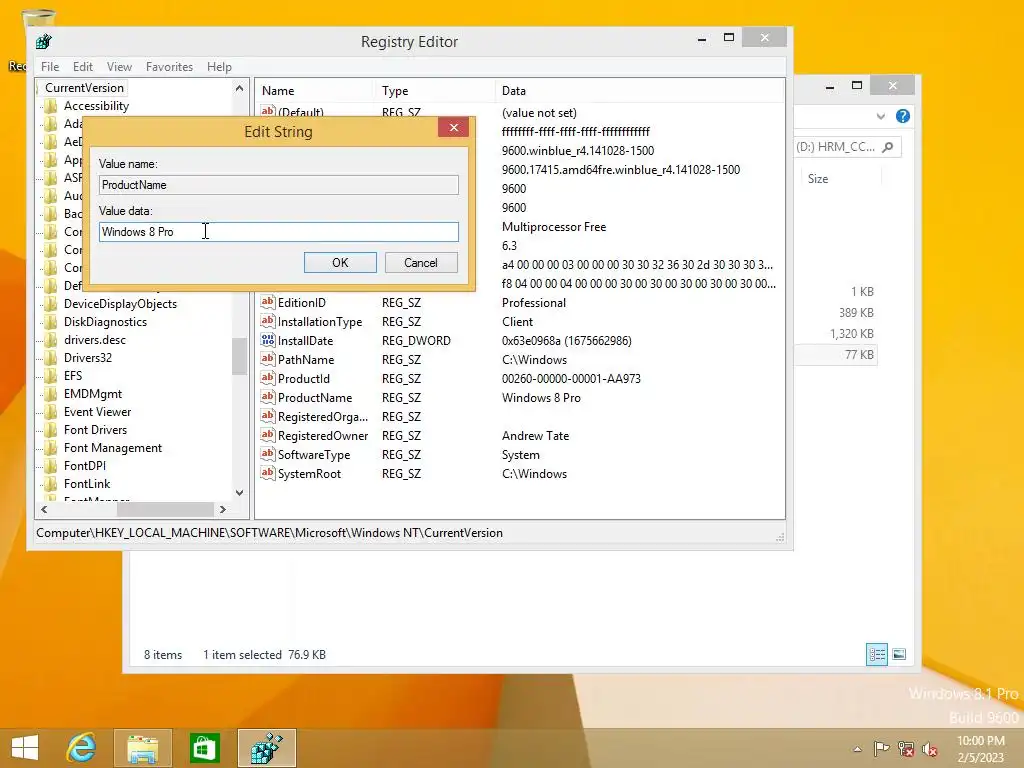Click the SystemRoot value icon

(x=267, y=473)
